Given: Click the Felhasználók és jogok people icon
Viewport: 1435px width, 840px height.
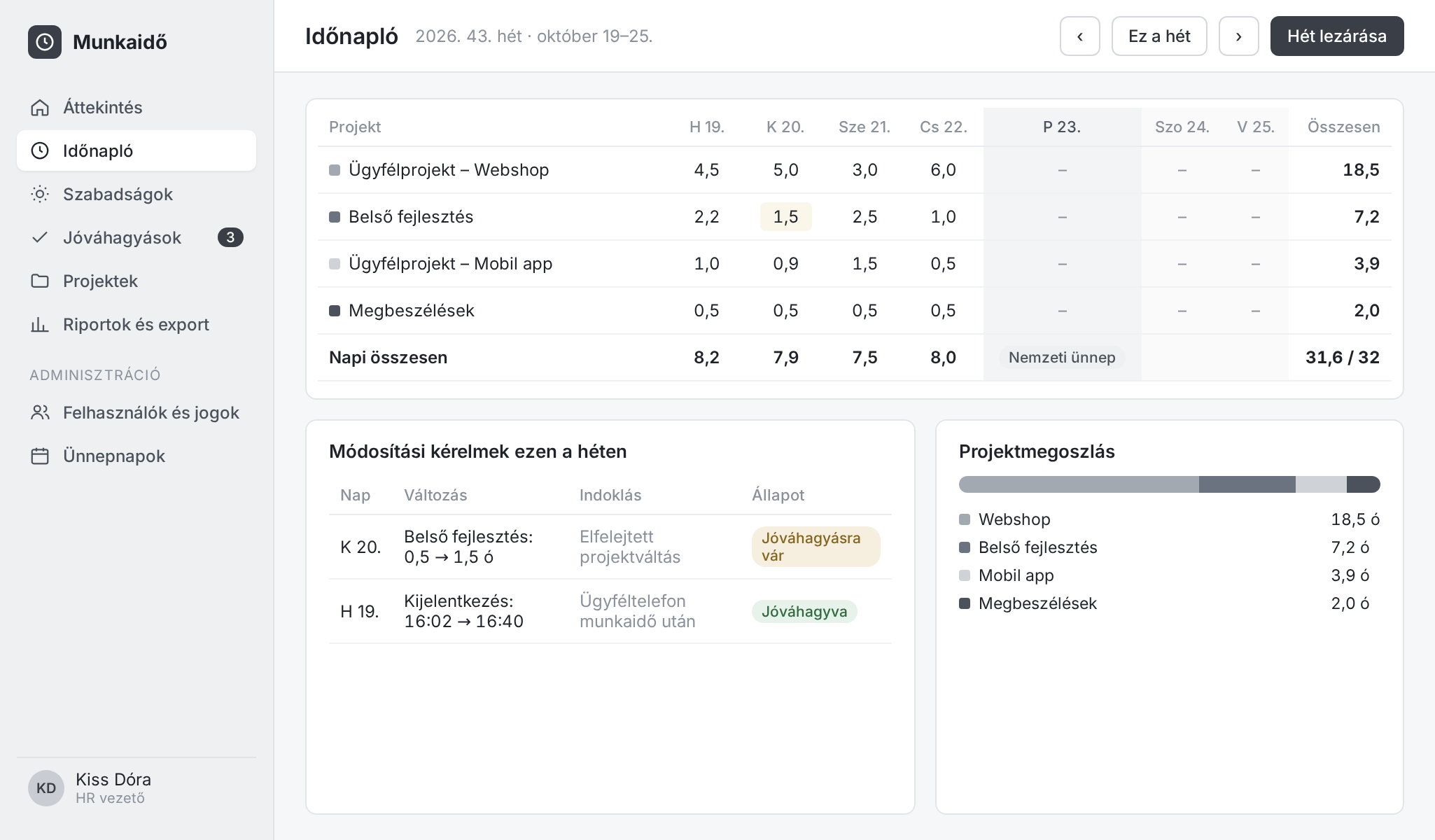Looking at the screenshot, I should coord(40,412).
